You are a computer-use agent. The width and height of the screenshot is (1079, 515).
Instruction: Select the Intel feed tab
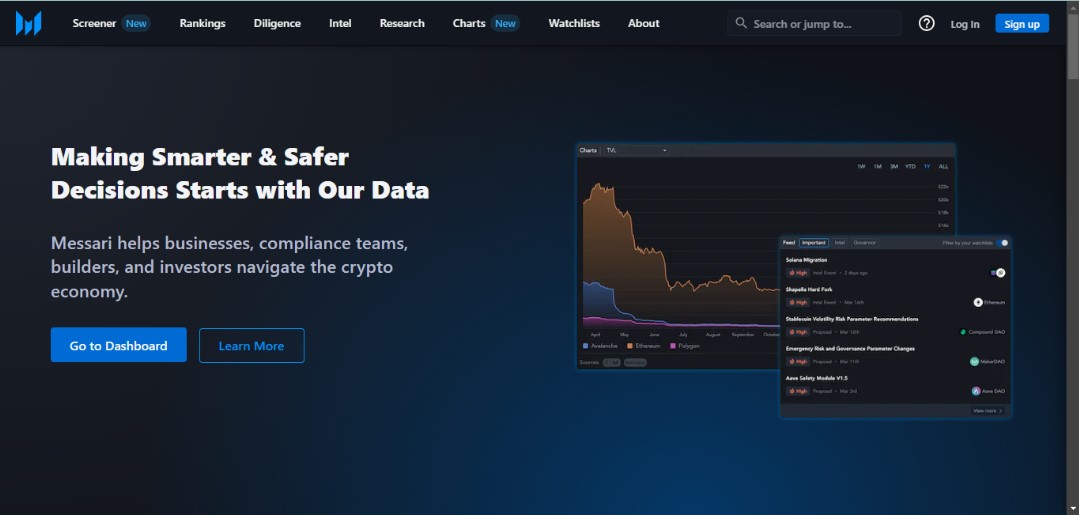(x=840, y=243)
